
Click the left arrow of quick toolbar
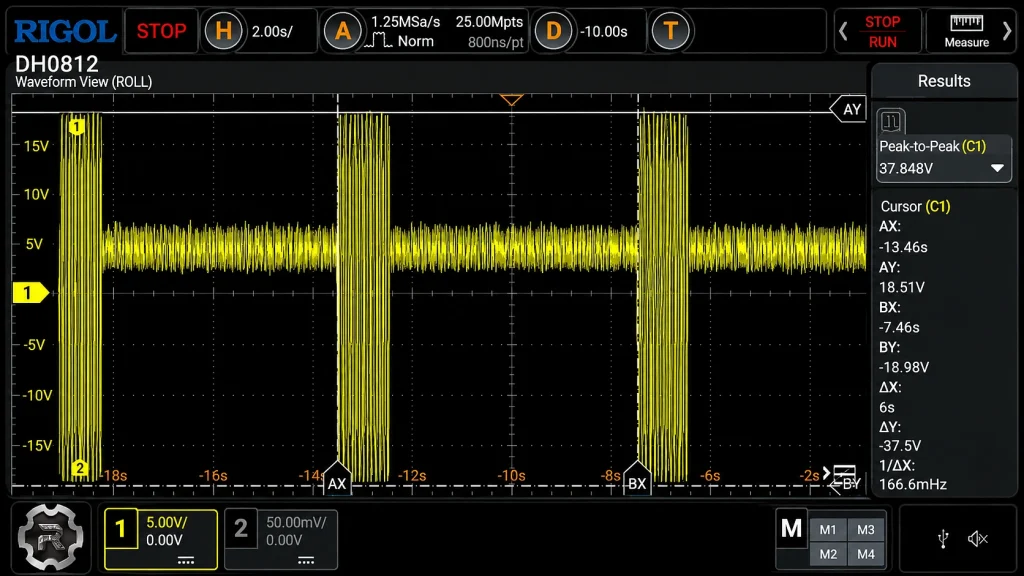pyautogui.click(x=843, y=31)
